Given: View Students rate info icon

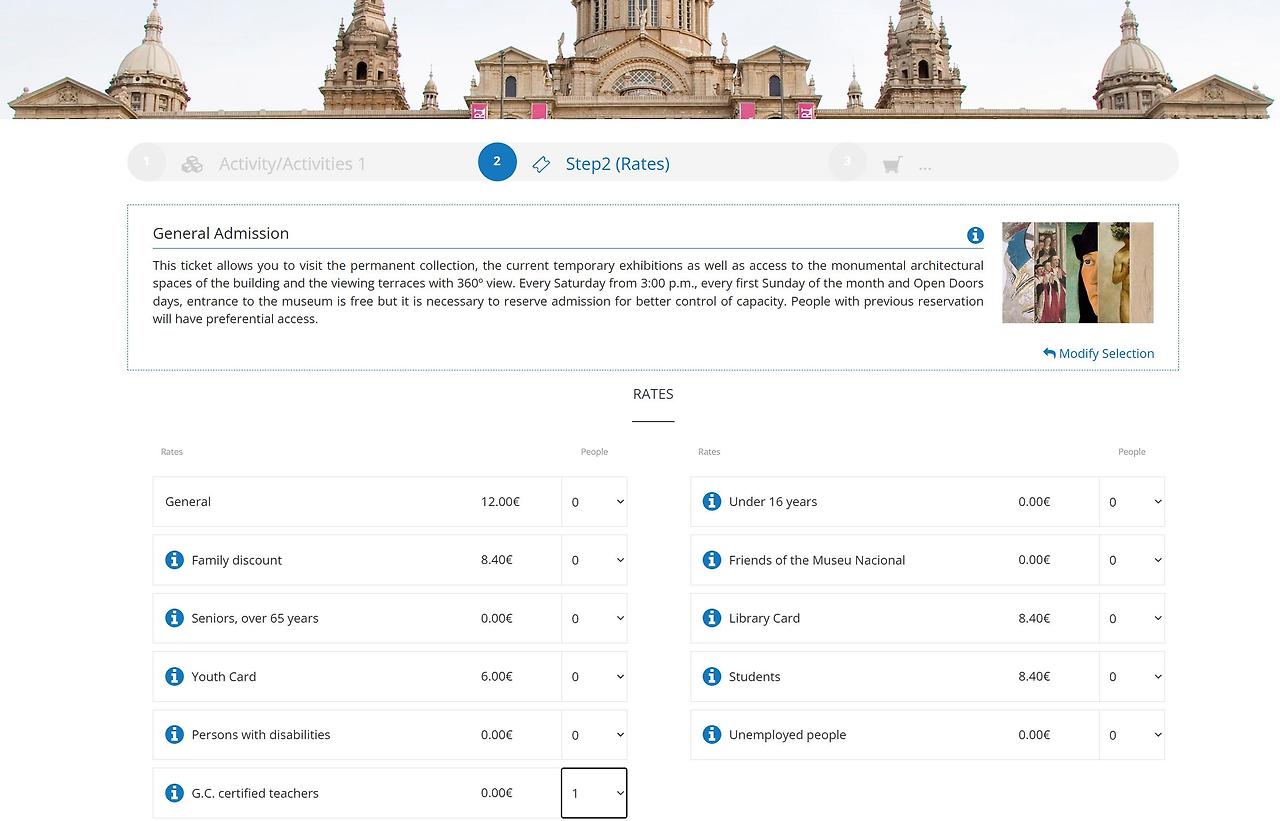Looking at the screenshot, I should (712, 676).
